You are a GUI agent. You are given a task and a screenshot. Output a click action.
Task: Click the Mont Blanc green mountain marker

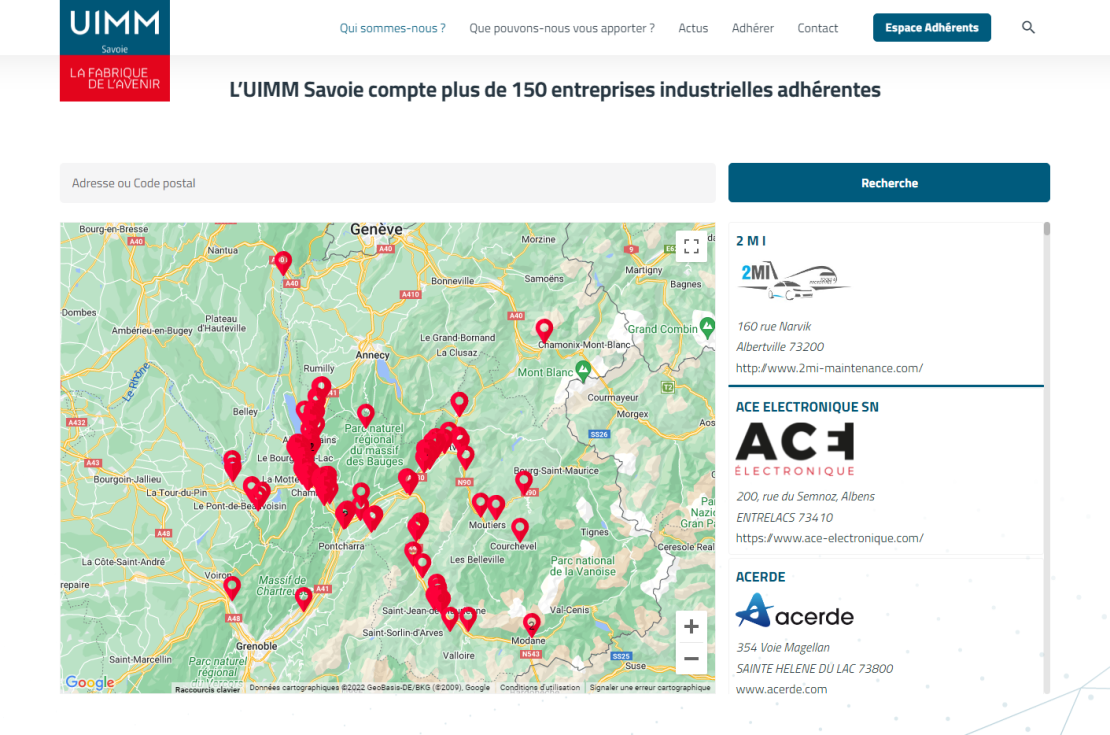click(x=583, y=370)
